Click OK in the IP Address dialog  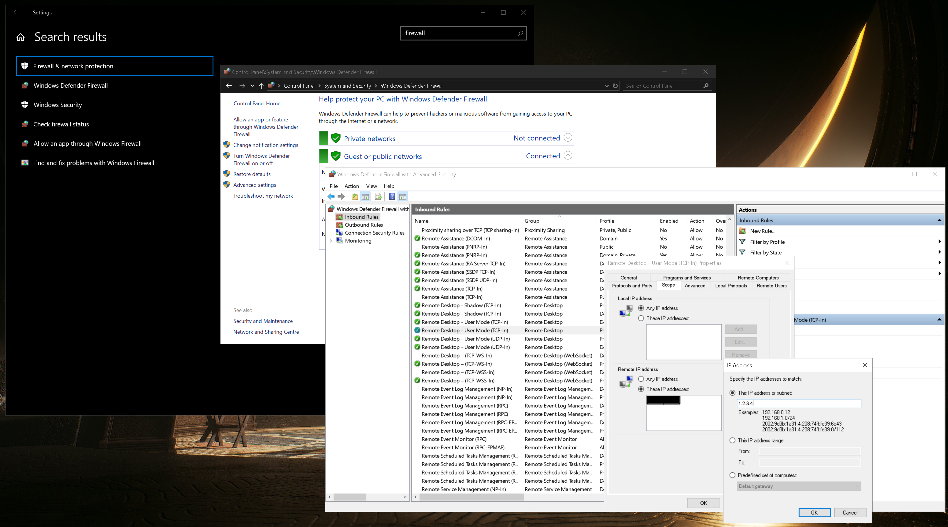click(814, 511)
